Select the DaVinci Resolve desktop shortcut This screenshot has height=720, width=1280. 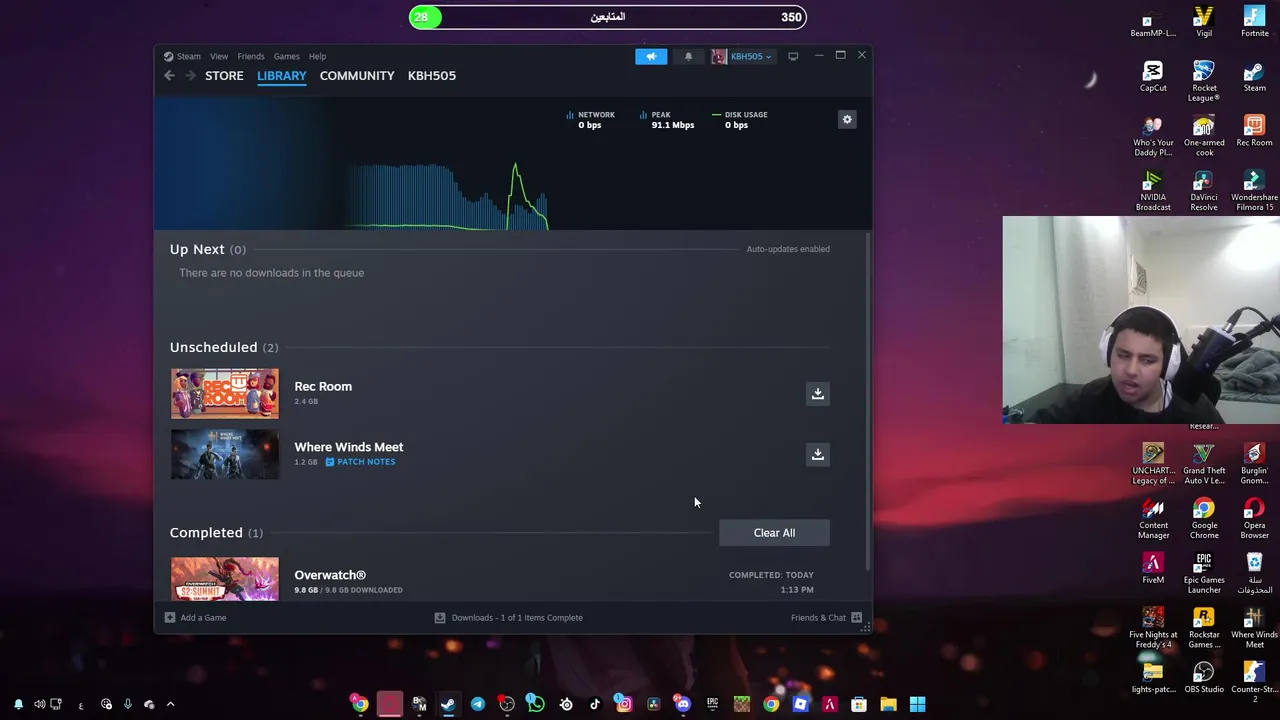click(x=1204, y=191)
